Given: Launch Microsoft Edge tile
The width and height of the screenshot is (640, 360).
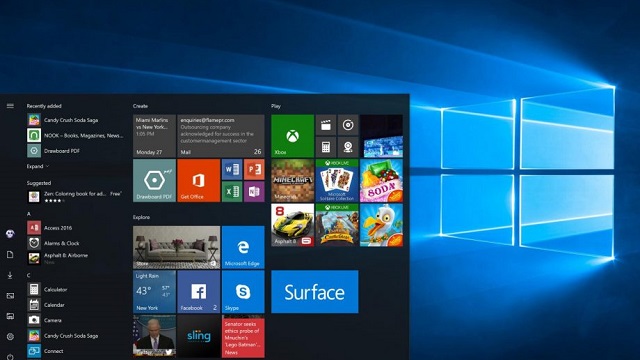Looking at the screenshot, I should (243, 247).
